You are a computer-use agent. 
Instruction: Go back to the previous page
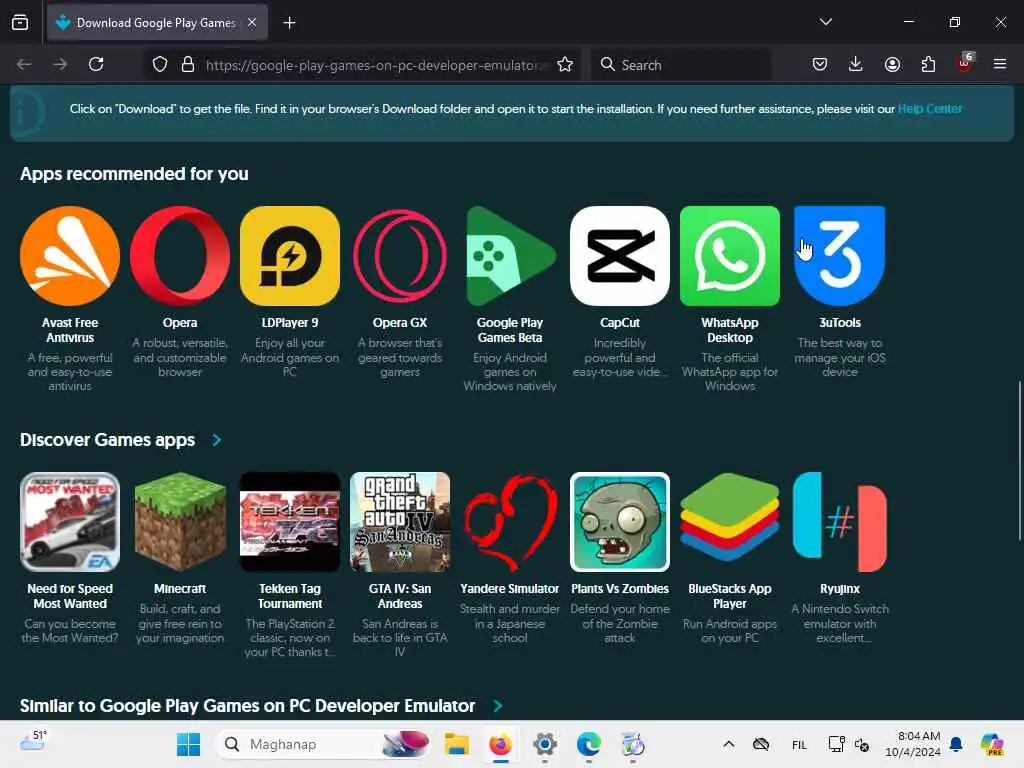pos(24,64)
